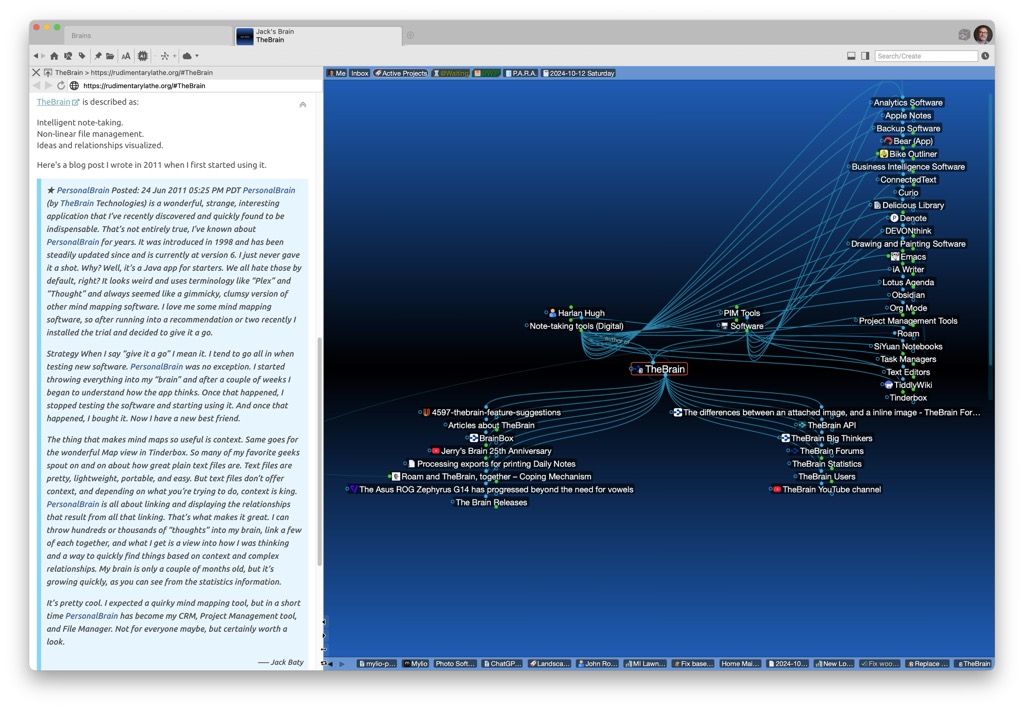Open the history clock icon beside search
The height and width of the screenshot is (709, 1024).
985,56
